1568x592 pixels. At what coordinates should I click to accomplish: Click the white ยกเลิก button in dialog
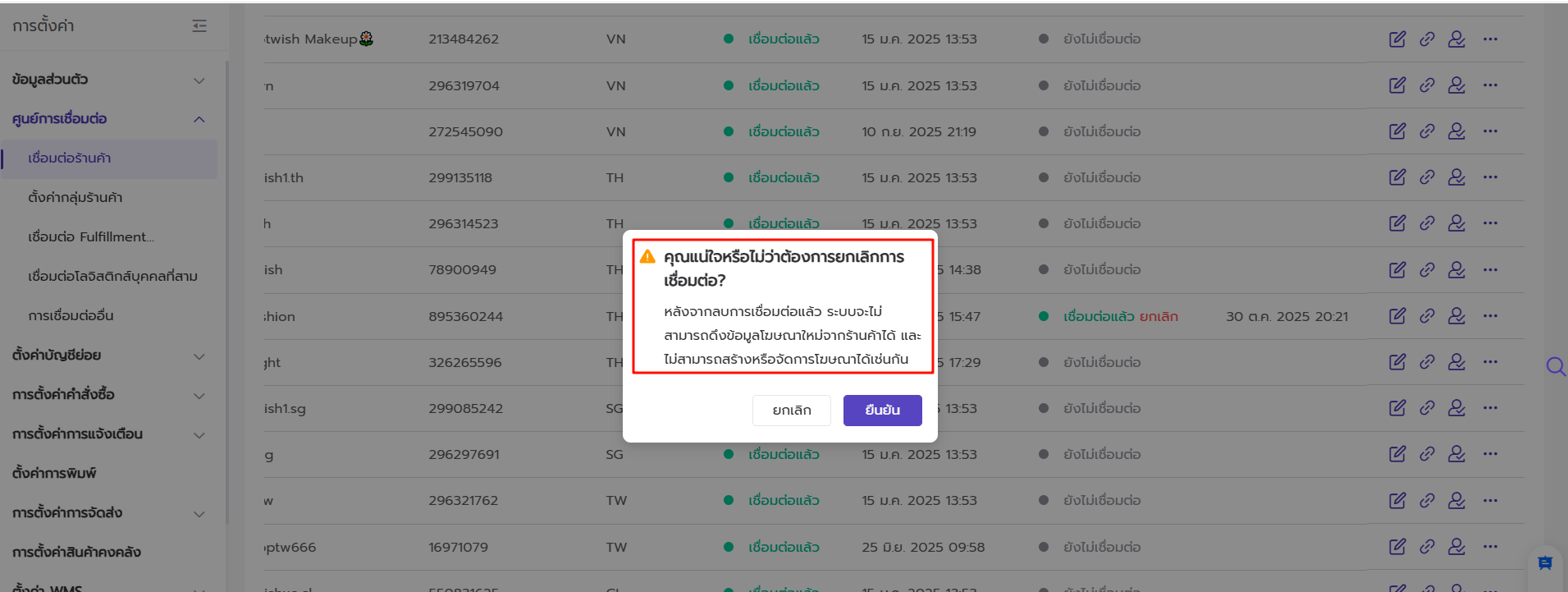791,411
